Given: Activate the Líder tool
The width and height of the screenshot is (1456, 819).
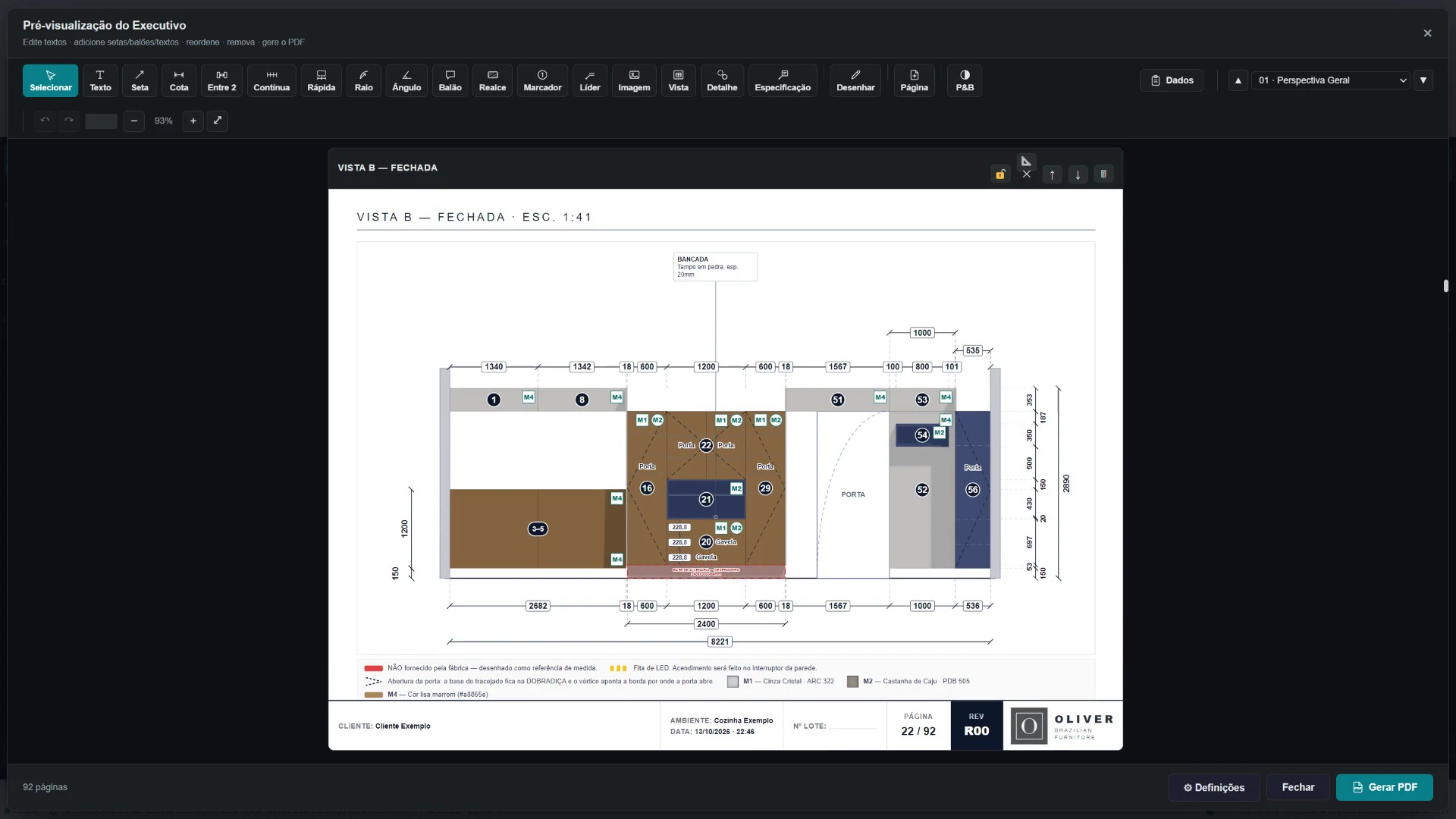Looking at the screenshot, I should tap(590, 80).
